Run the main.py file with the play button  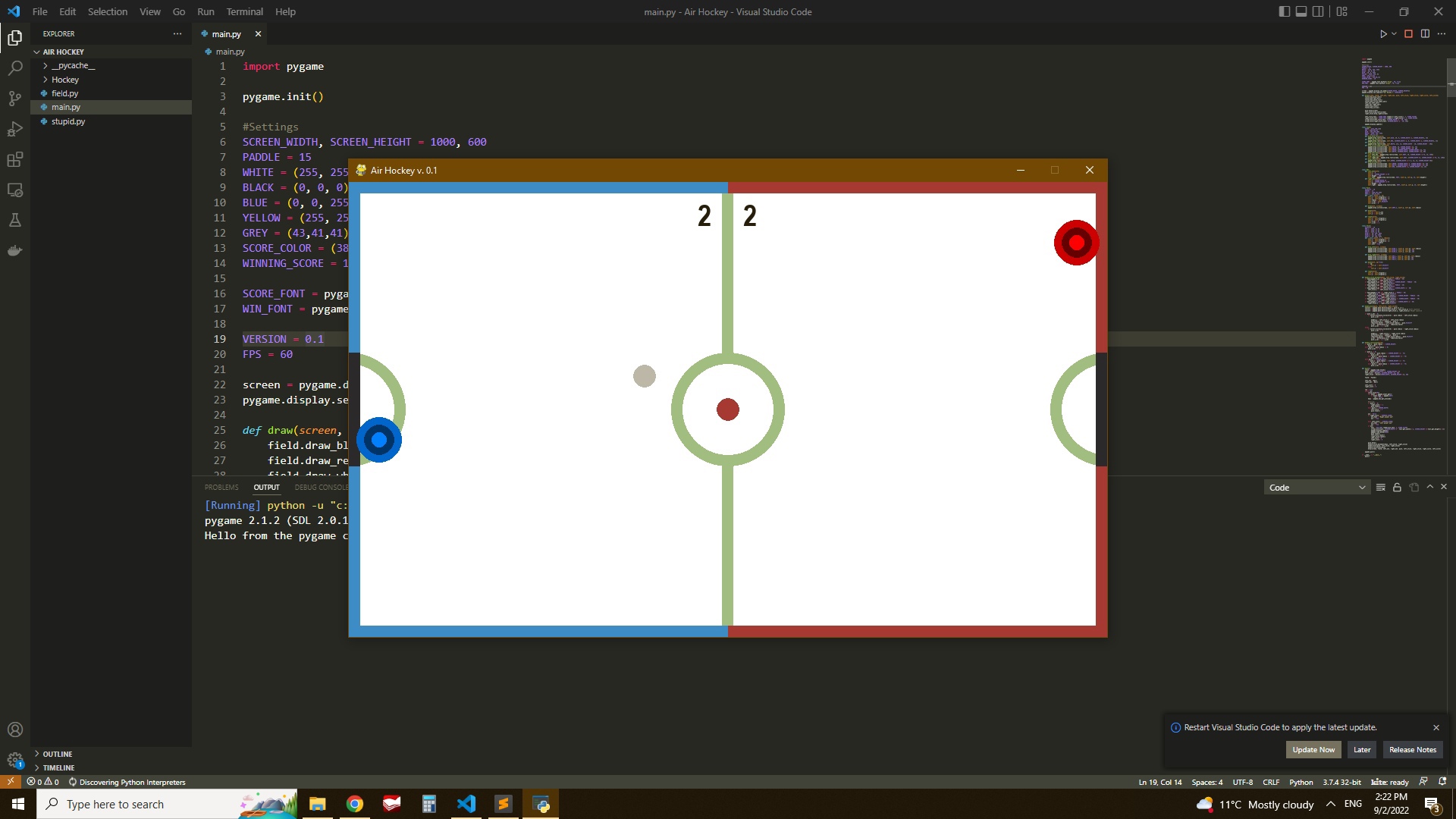point(1383,33)
